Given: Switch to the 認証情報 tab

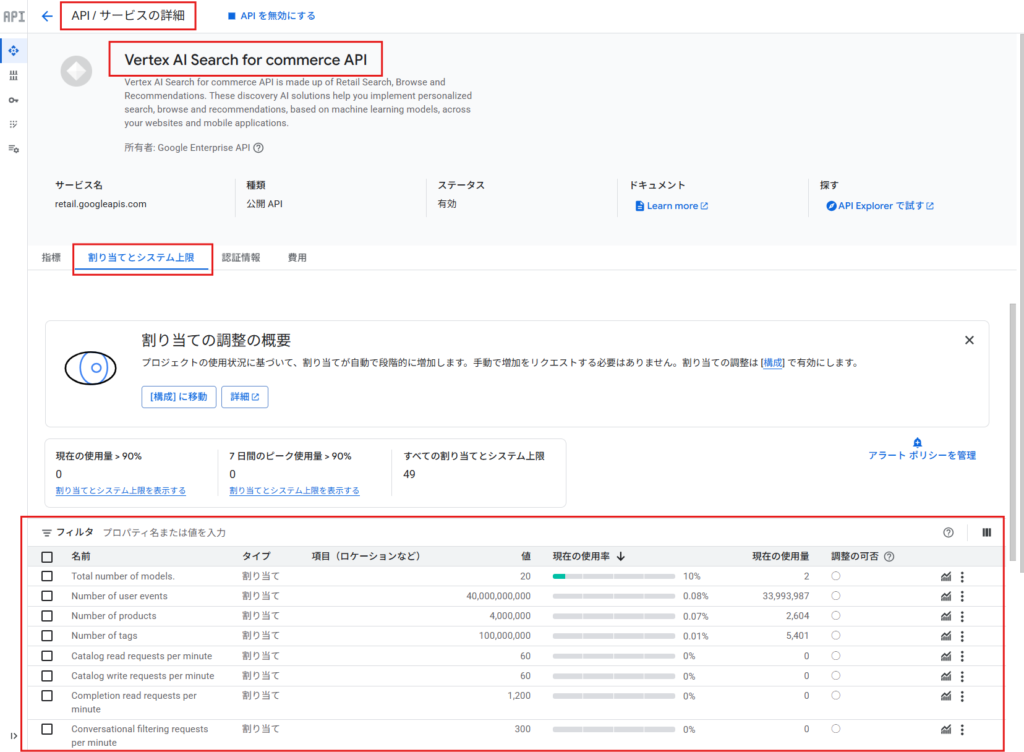Looking at the screenshot, I should [x=241, y=257].
